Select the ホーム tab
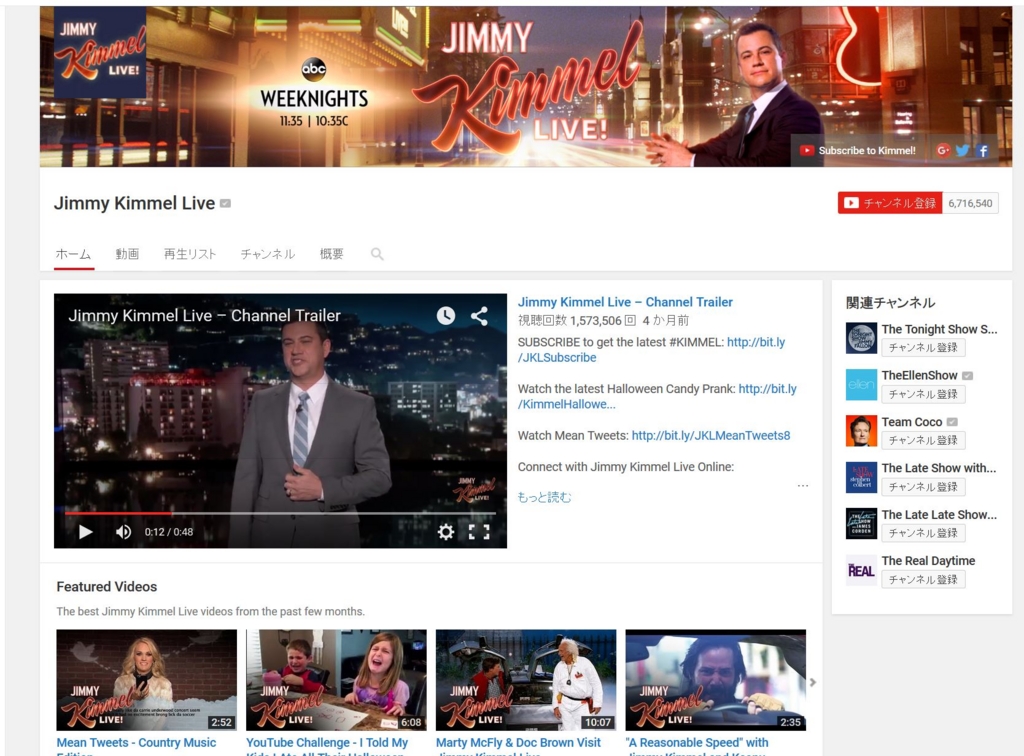This screenshot has width=1024, height=756. pyautogui.click(x=73, y=254)
